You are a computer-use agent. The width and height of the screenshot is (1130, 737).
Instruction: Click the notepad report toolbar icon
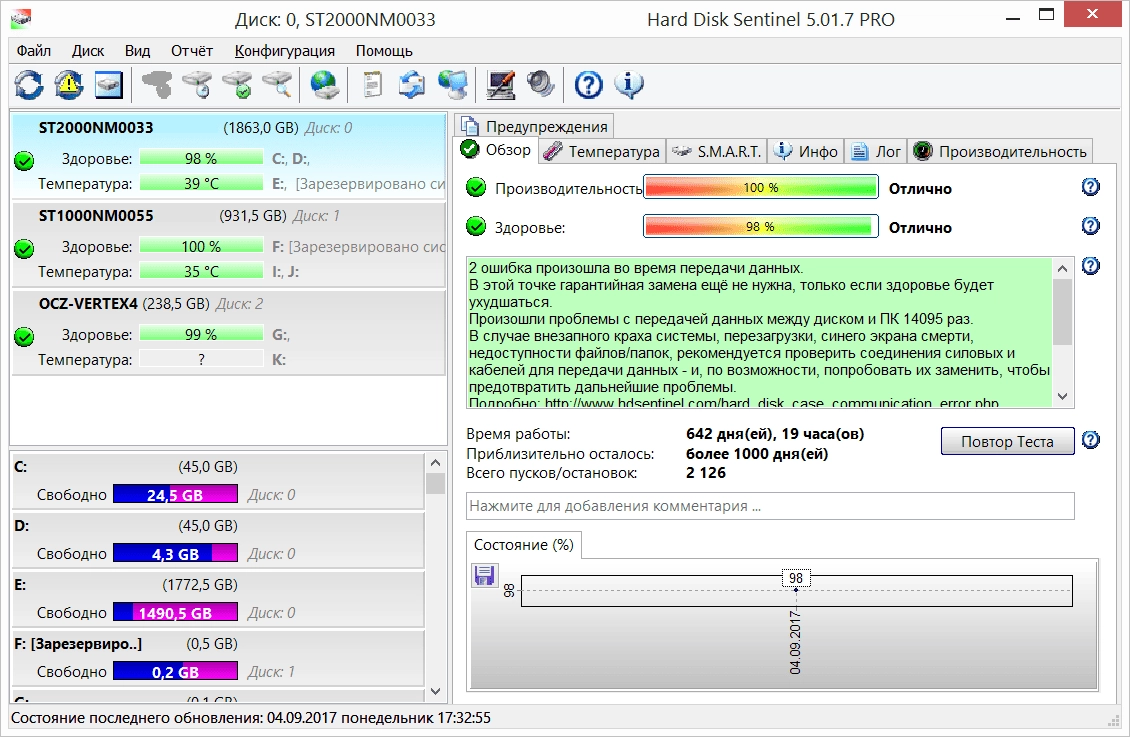point(372,85)
